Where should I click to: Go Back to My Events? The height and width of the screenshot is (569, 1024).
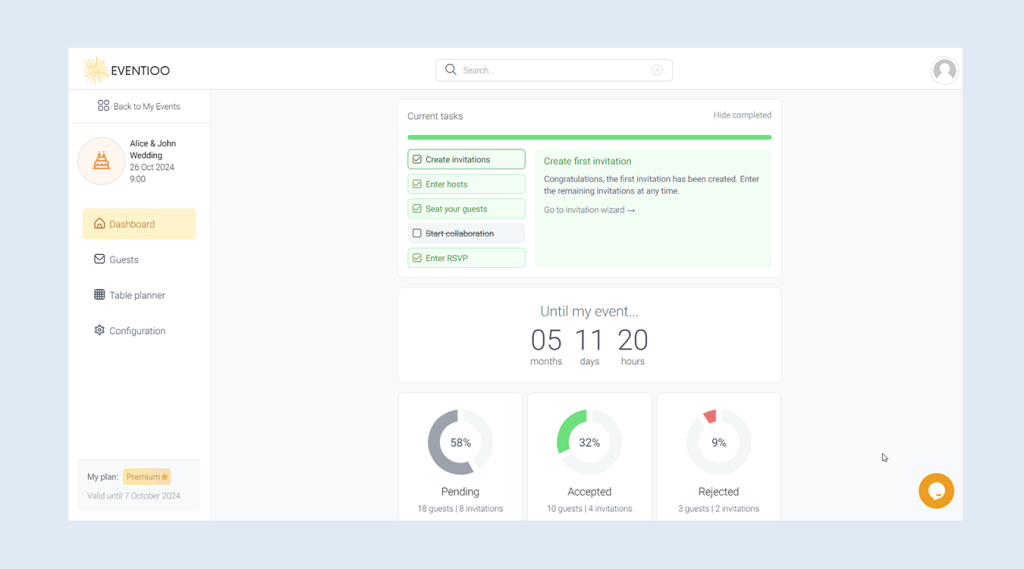point(139,106)
